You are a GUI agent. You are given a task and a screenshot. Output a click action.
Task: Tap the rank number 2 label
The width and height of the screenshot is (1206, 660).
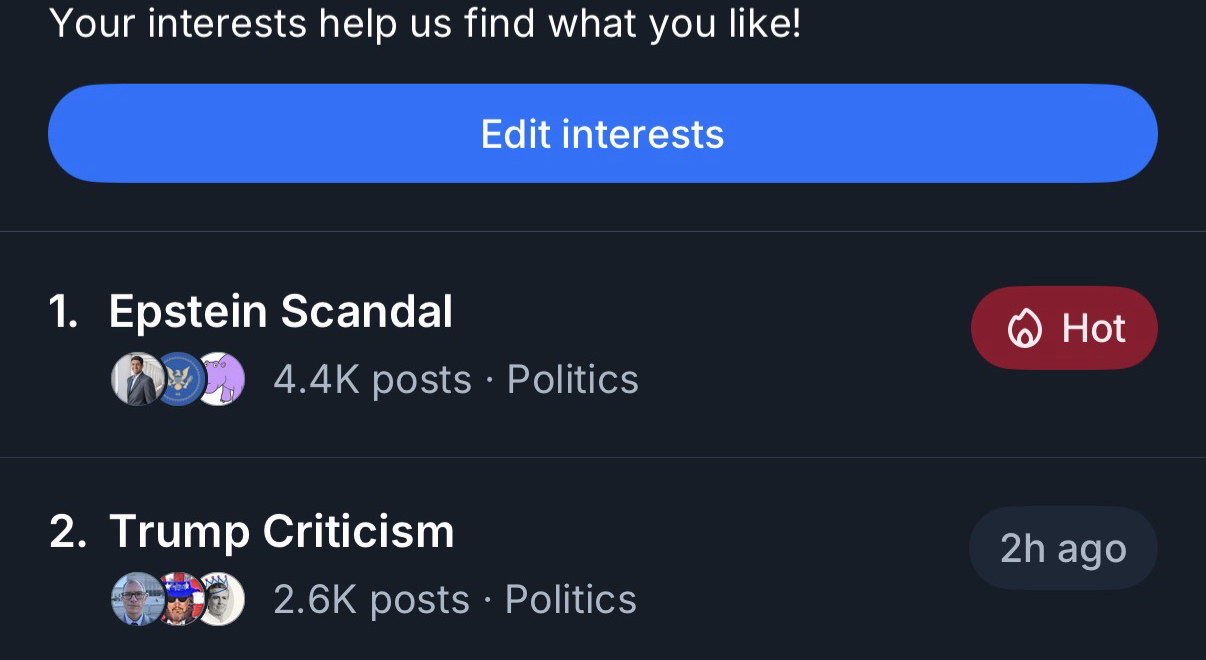click(x=67, y=532)
